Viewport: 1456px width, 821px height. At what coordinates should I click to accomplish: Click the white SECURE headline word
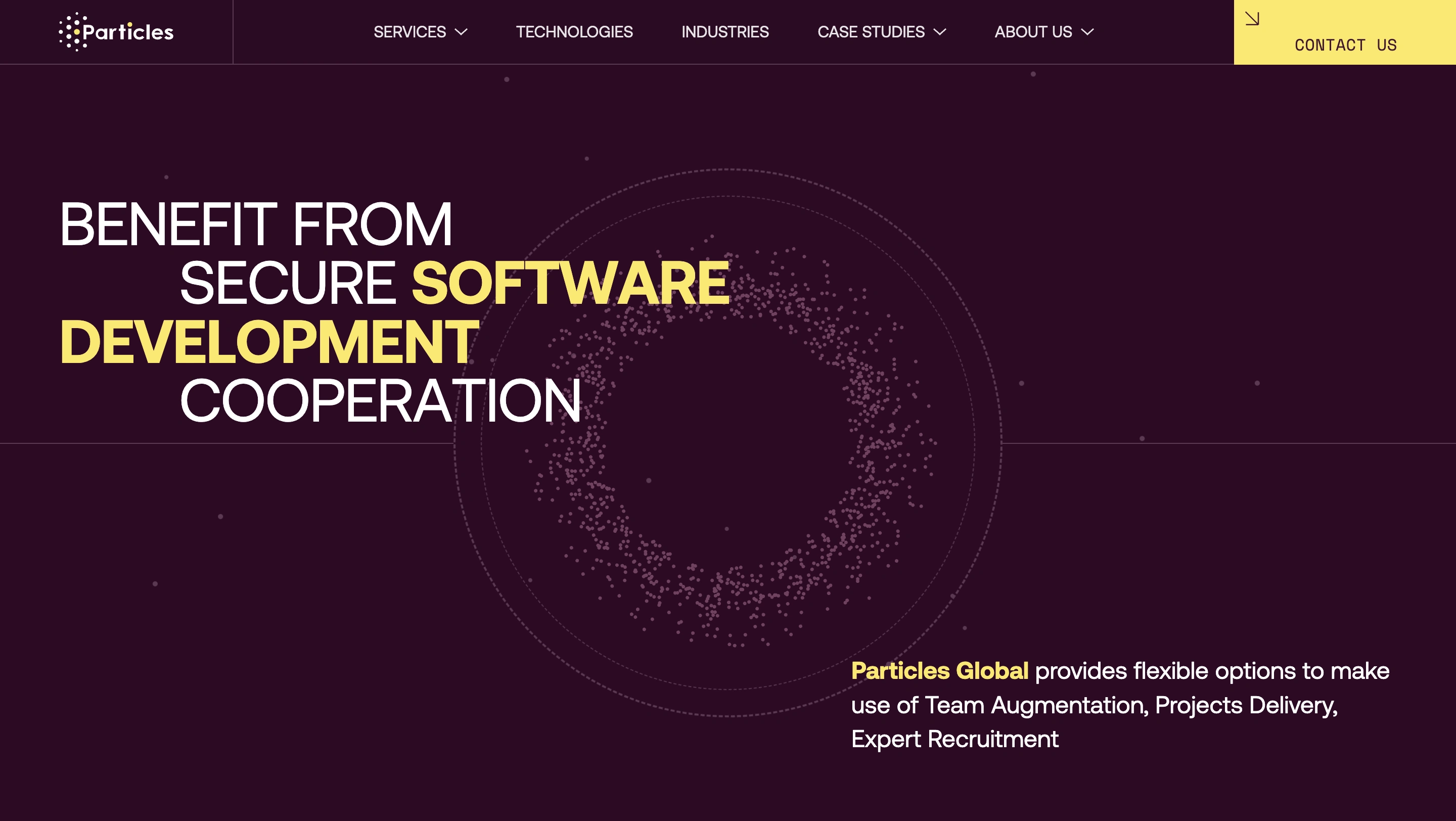tap(288, 283)
